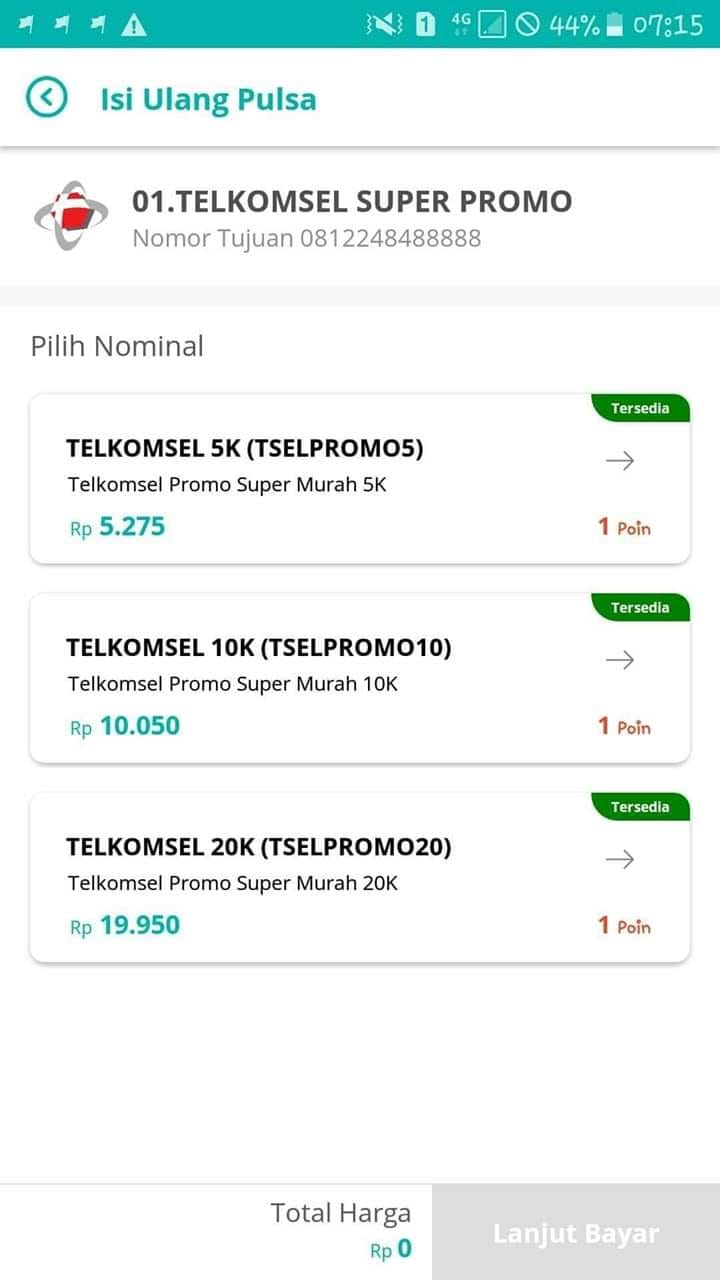Screen dimensions: 720x1280
Task: Tap the warning triangle status icon
Action: coord(134,25)
